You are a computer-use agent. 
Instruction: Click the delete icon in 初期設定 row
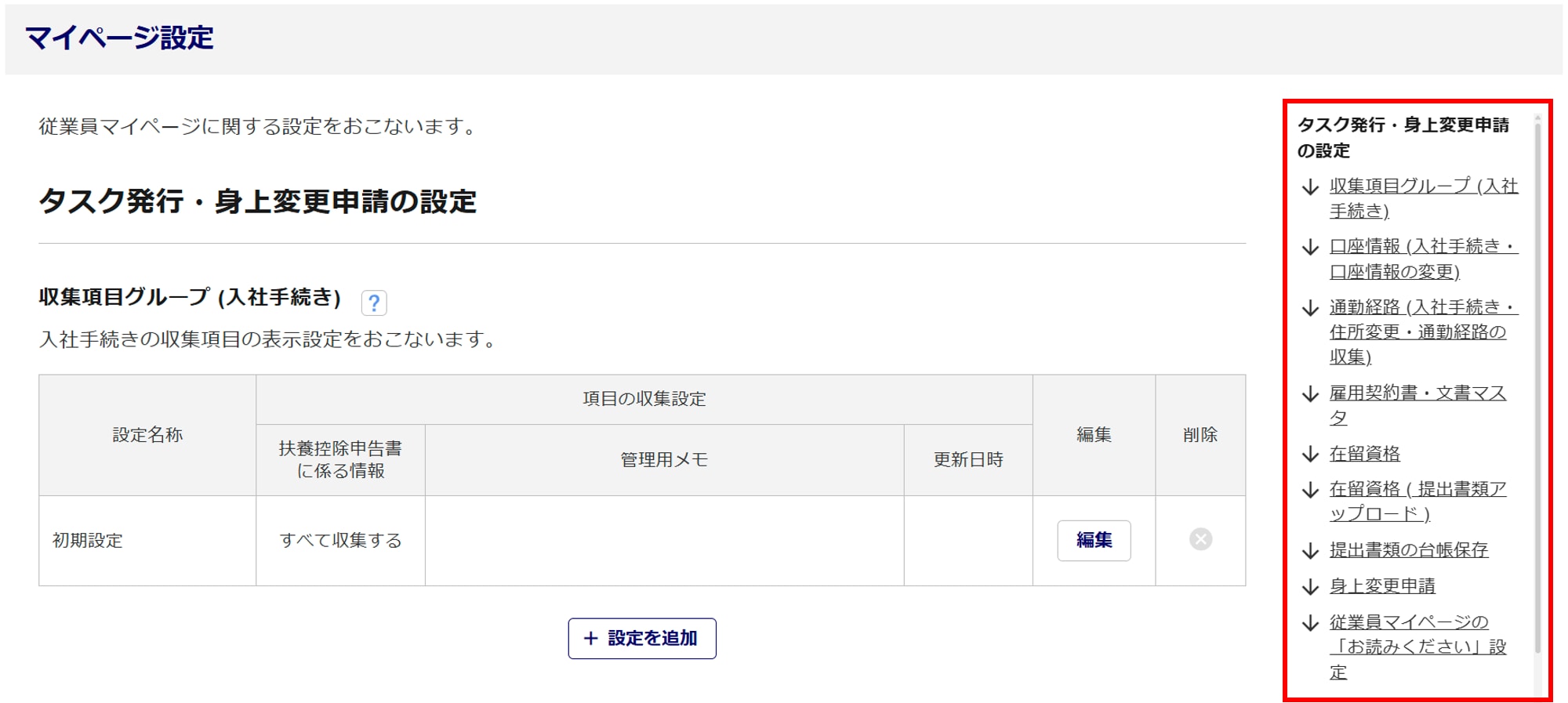pyautogui.click(x=1200, y=539)
